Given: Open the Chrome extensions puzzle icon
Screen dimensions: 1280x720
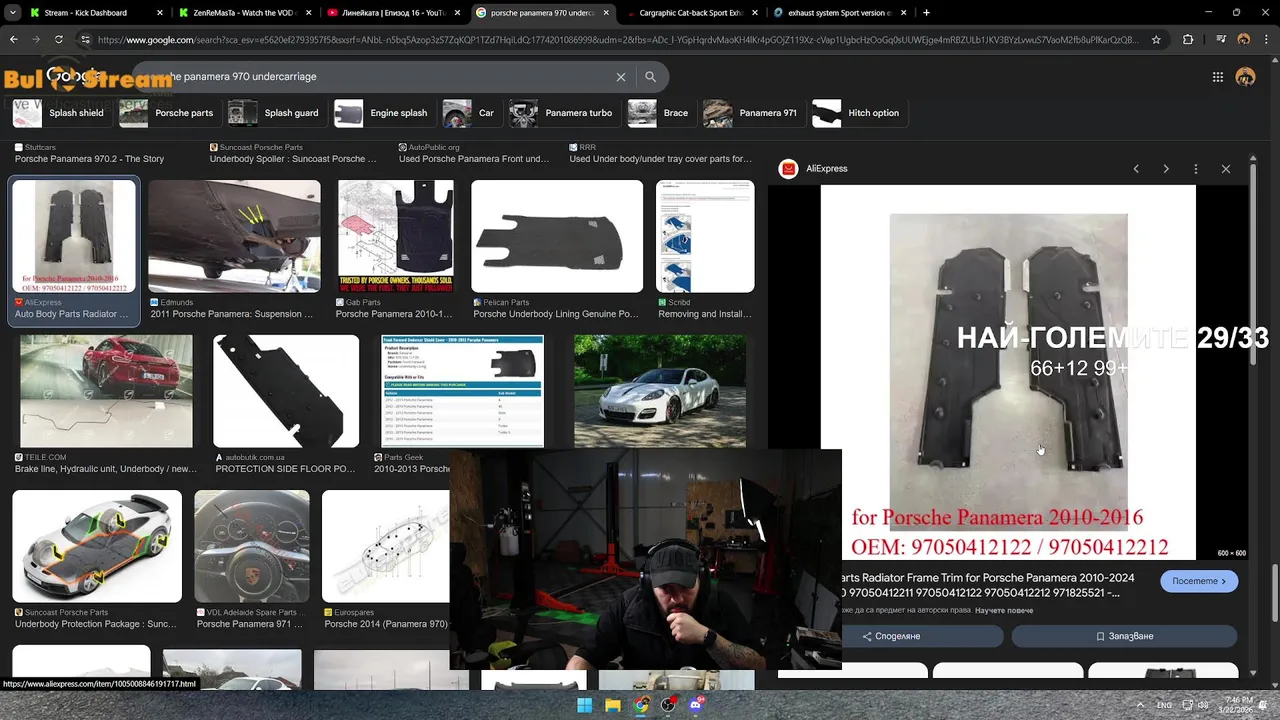Looking at the screenshot, I should (x=1188, y=40).
